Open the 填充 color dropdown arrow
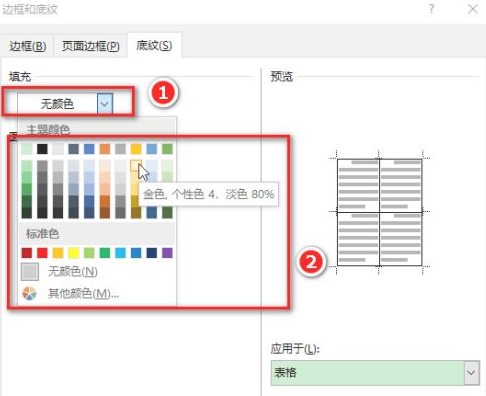Viewport: 486px width, 396px height. 105,104
